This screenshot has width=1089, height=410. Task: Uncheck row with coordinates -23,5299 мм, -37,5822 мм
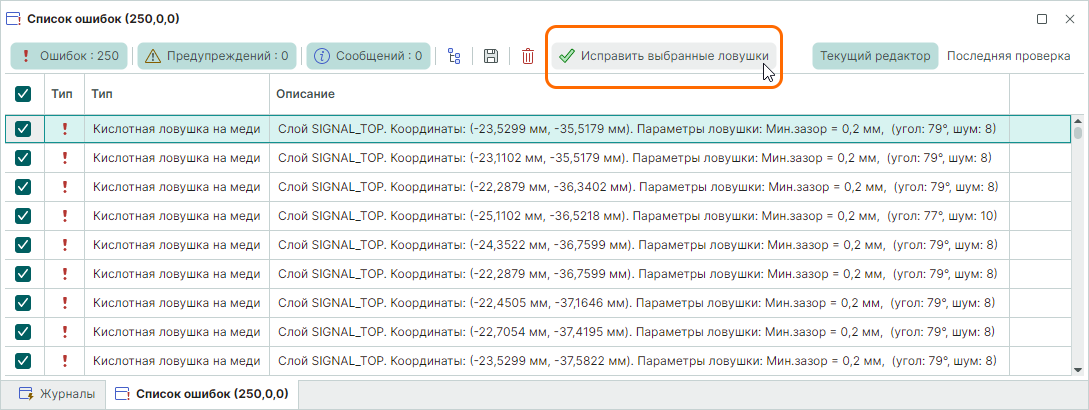coord(23,361)
